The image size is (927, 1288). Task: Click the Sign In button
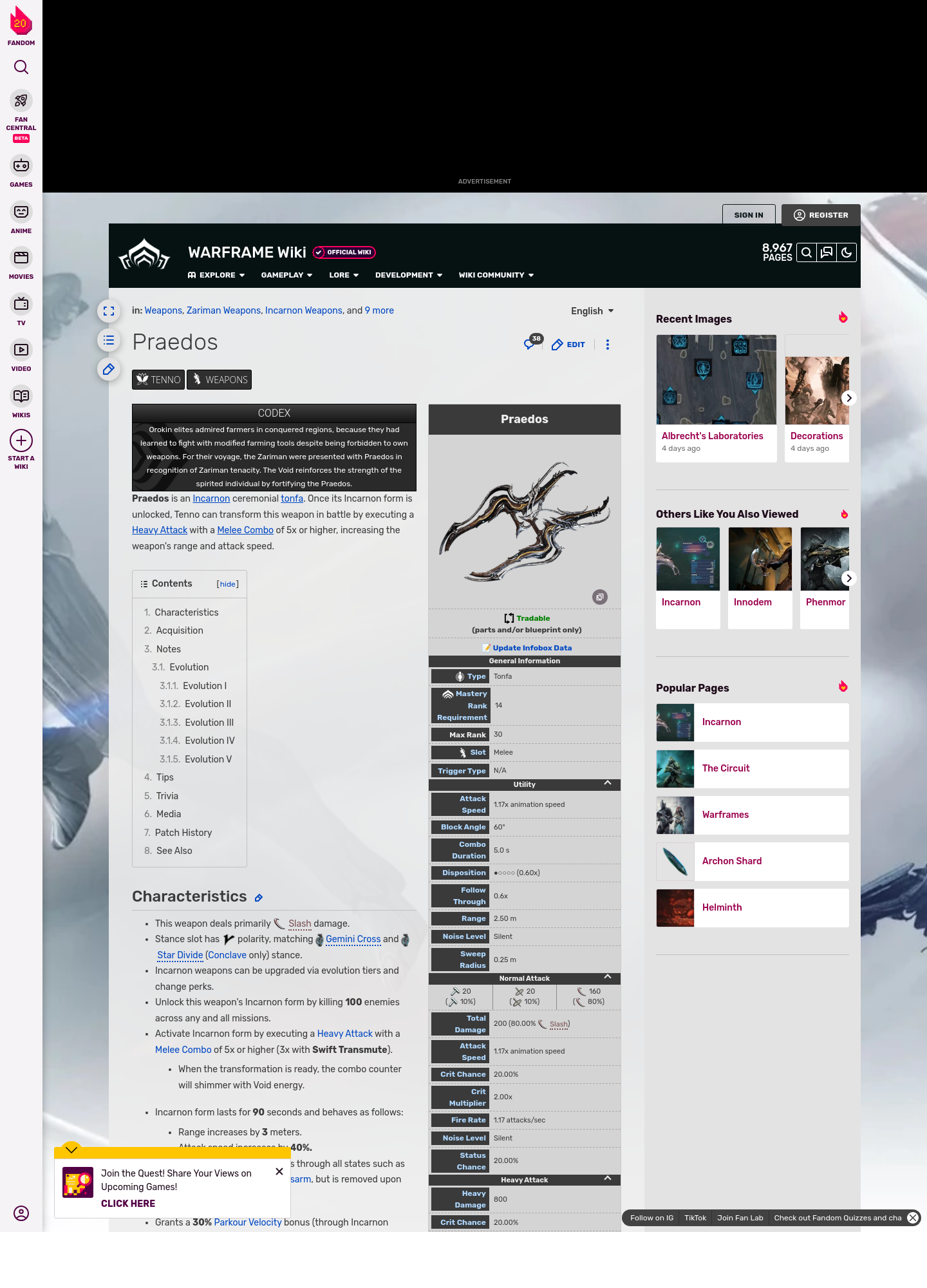point(749,215)
